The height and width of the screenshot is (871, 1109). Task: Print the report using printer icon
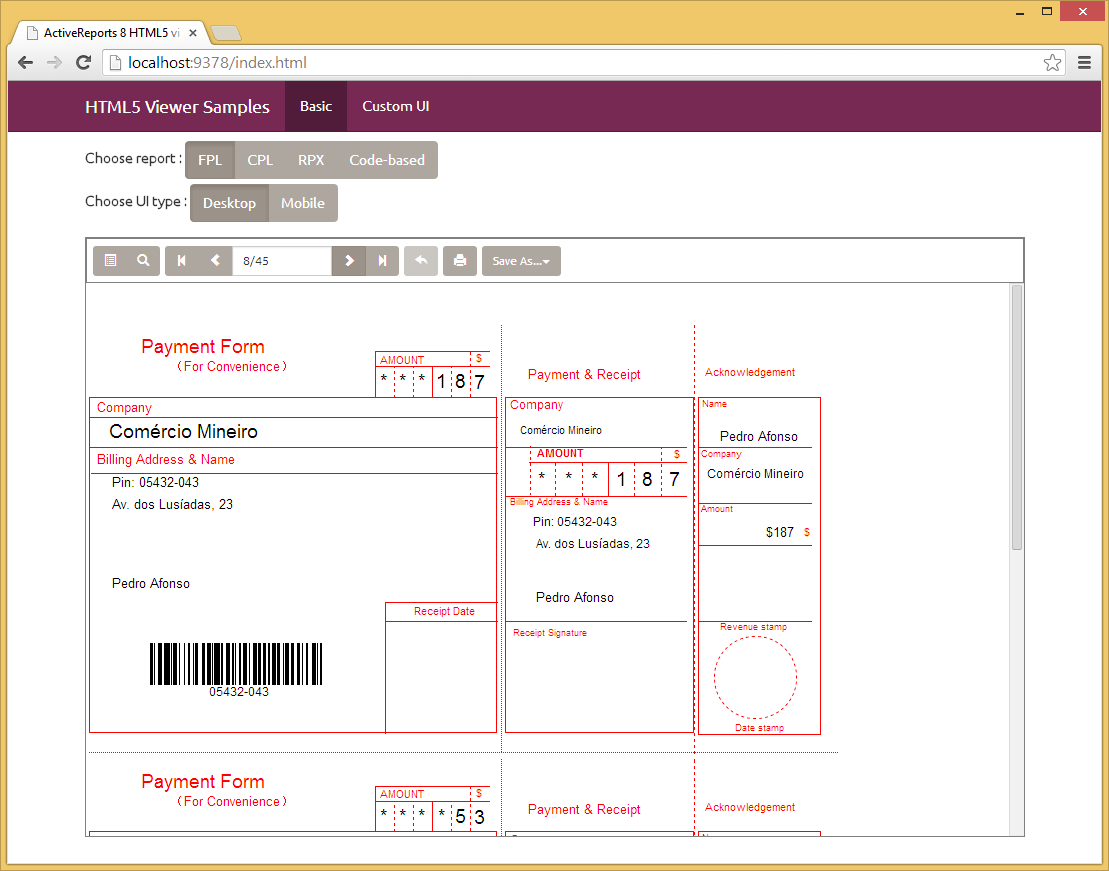point(460,261)
